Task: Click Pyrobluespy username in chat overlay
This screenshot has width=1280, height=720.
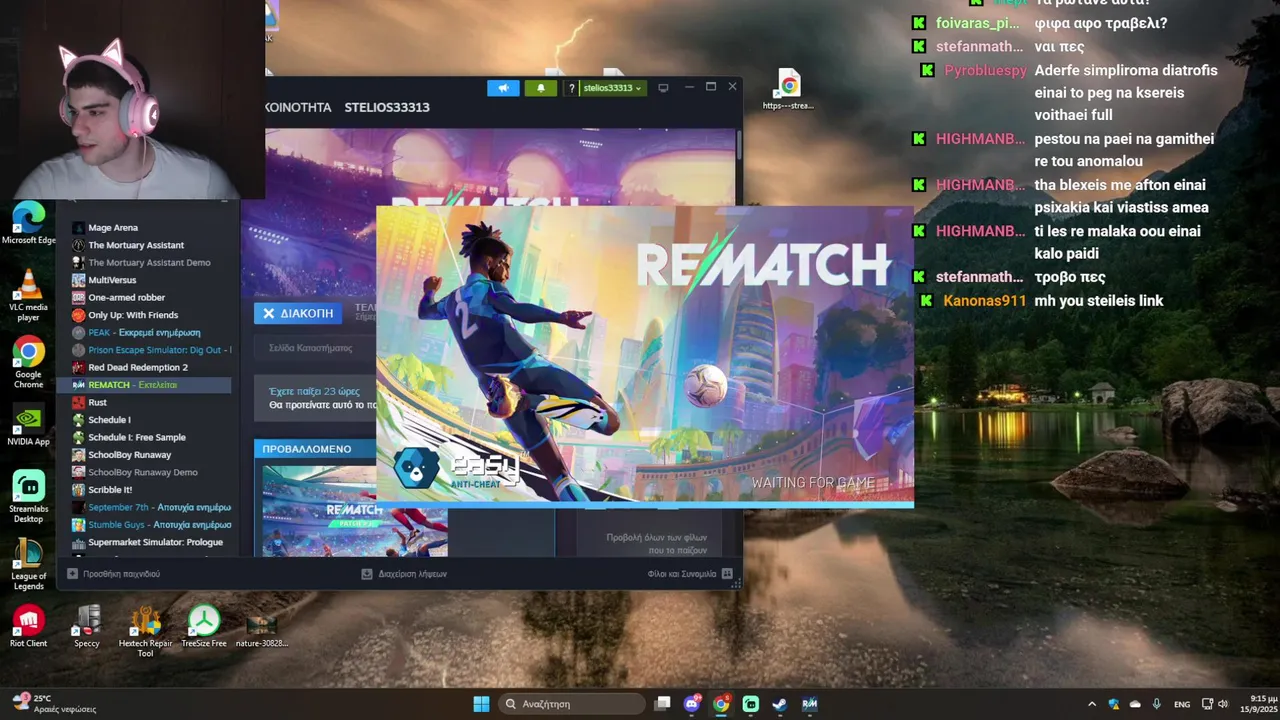Action: click(x=985, y=70)
